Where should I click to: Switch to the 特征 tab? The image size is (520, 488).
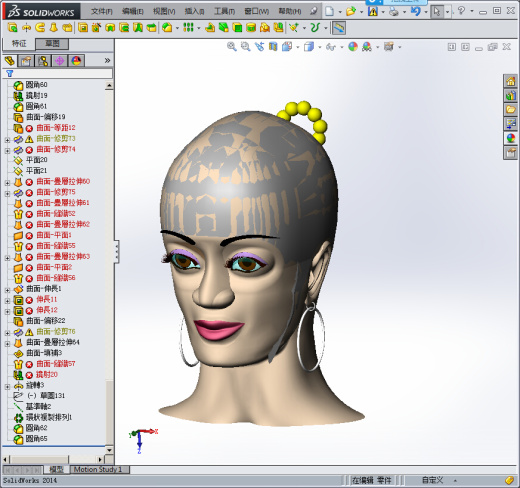pos(19,44)
